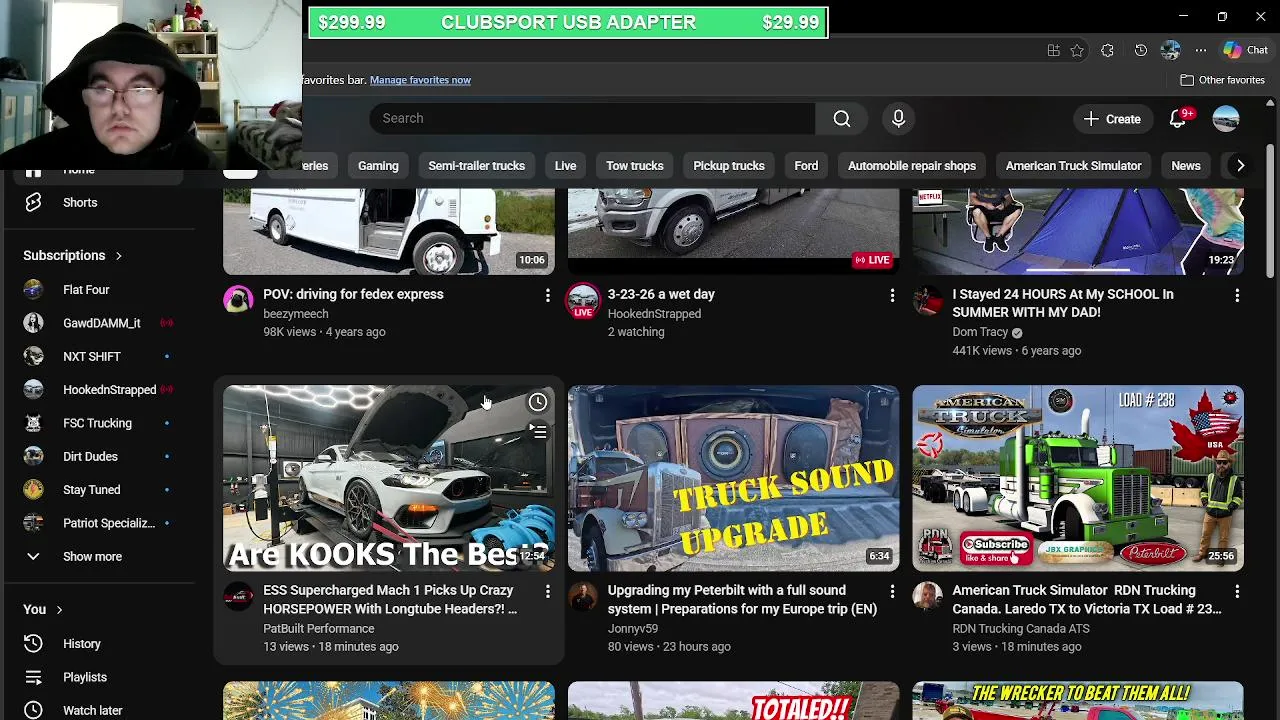Select the News chip
This screenshot has width=1280, height=720.
click(1185, 166)
